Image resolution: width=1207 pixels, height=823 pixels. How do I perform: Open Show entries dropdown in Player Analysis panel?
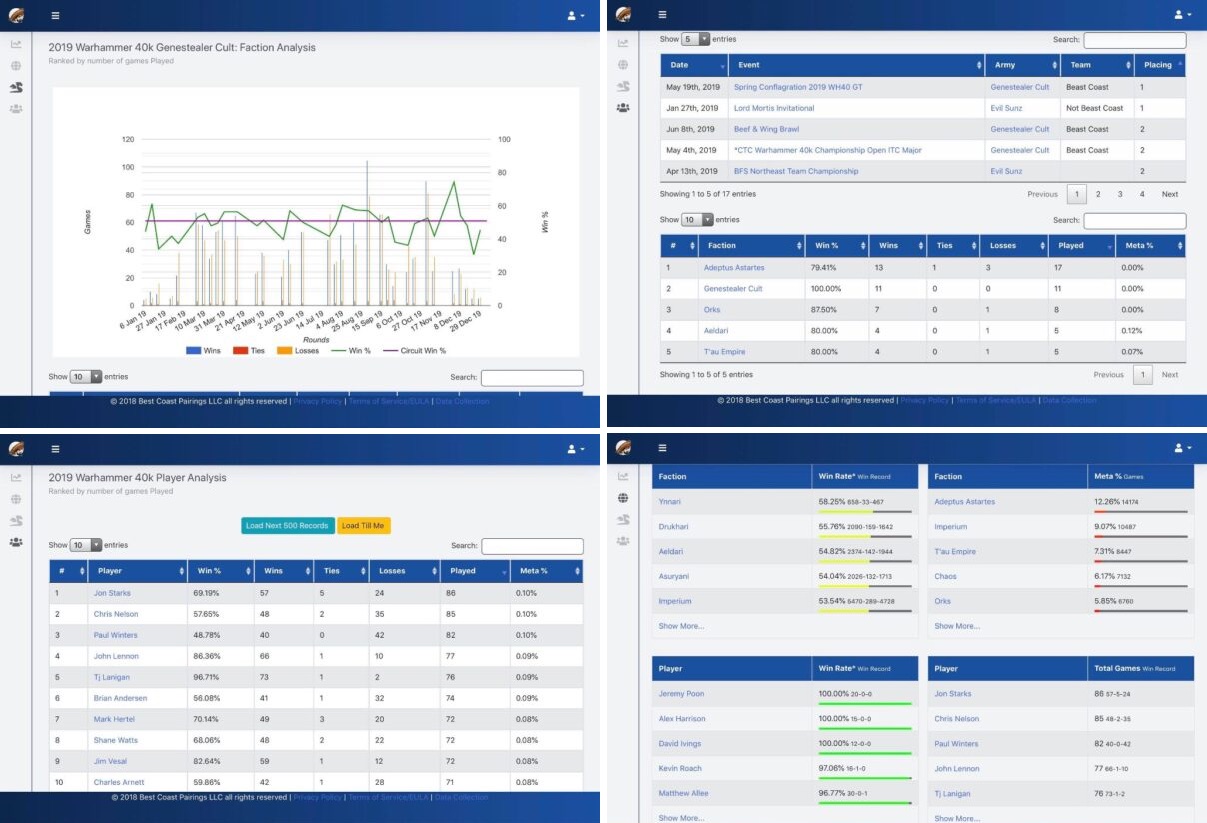pyautogui.click(x=86, y=545)
